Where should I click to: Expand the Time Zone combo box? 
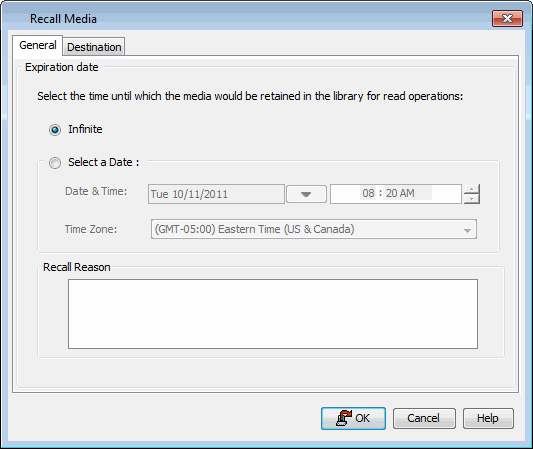coord(314,229)
